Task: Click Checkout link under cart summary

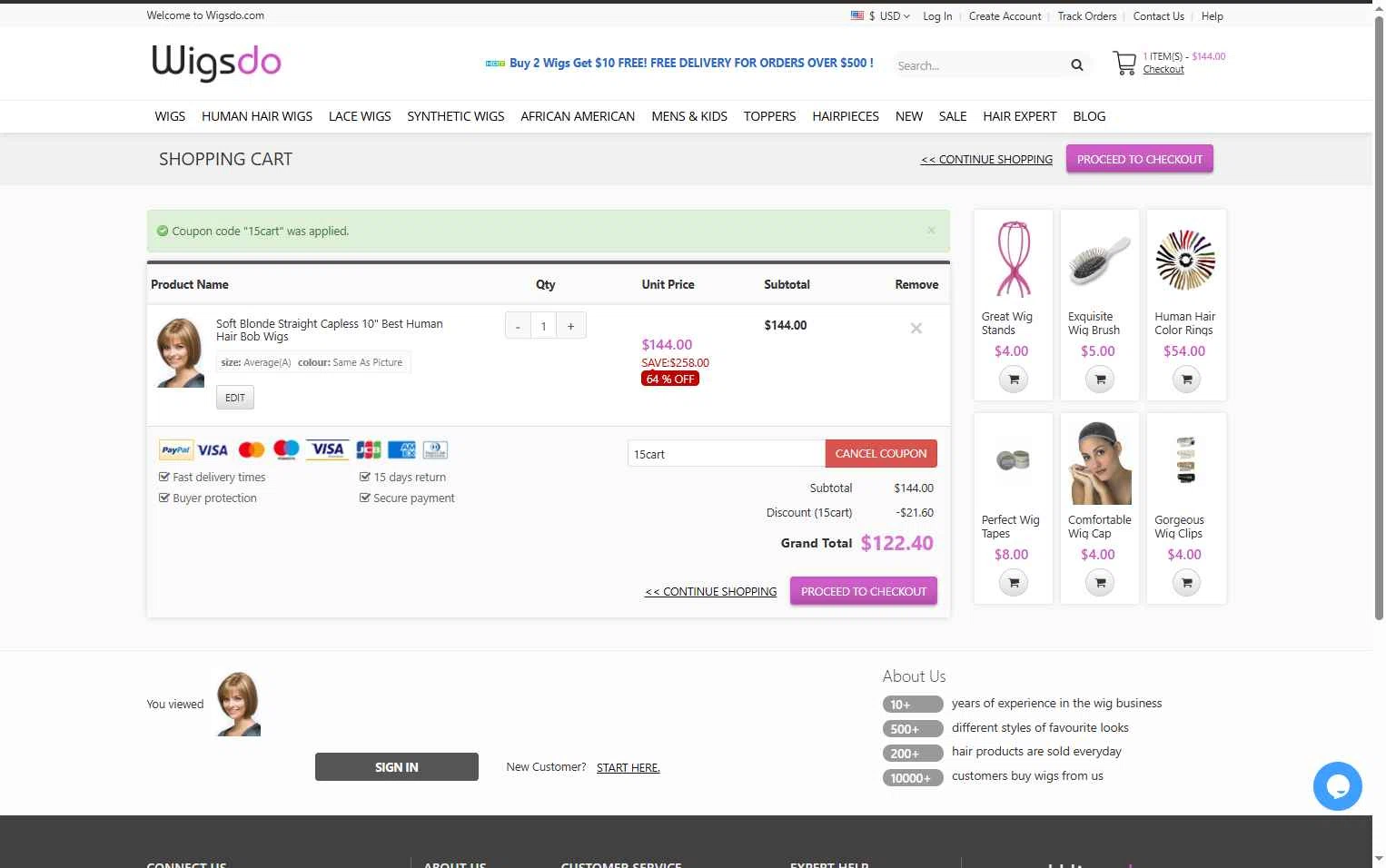Action: 1163,70
